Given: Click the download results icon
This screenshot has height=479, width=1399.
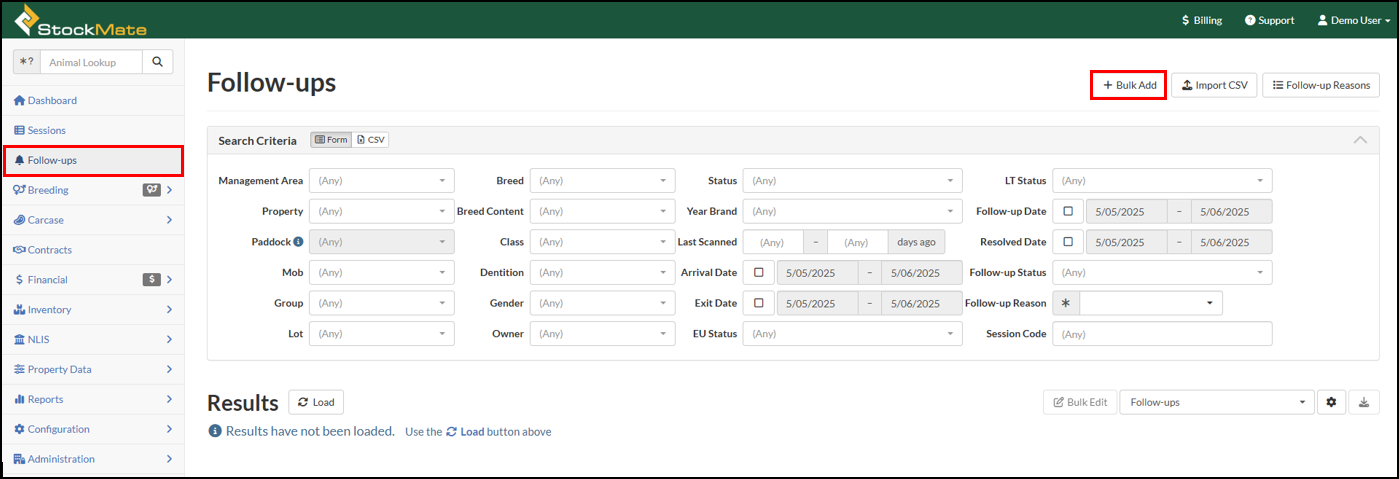Looking at the screenshot, I should click(x=1364, y=402).
